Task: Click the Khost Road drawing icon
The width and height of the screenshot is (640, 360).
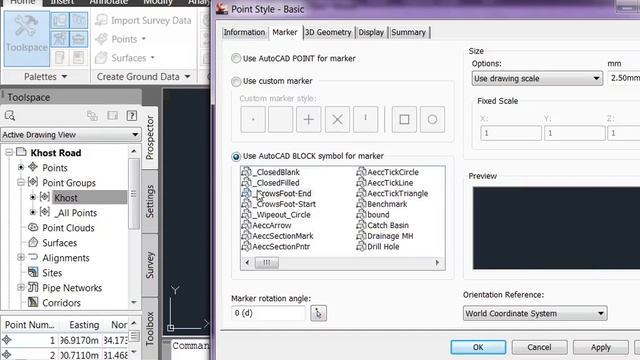Action: click(x=21, y=152)
